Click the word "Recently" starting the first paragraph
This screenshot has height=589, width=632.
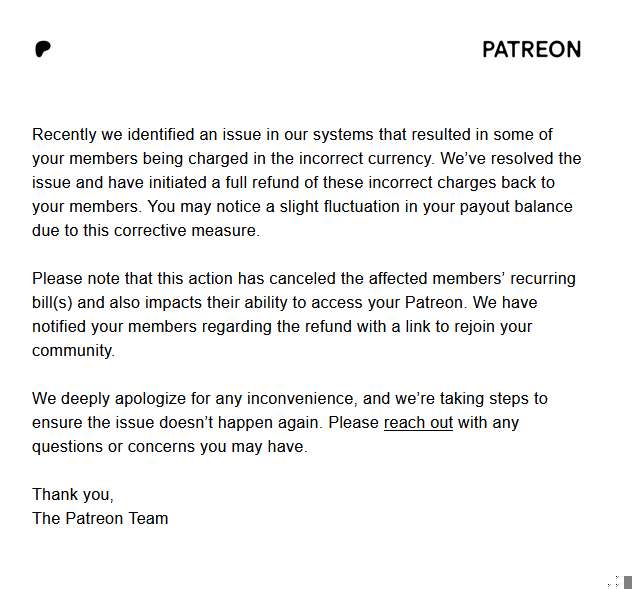pos(64,135)
